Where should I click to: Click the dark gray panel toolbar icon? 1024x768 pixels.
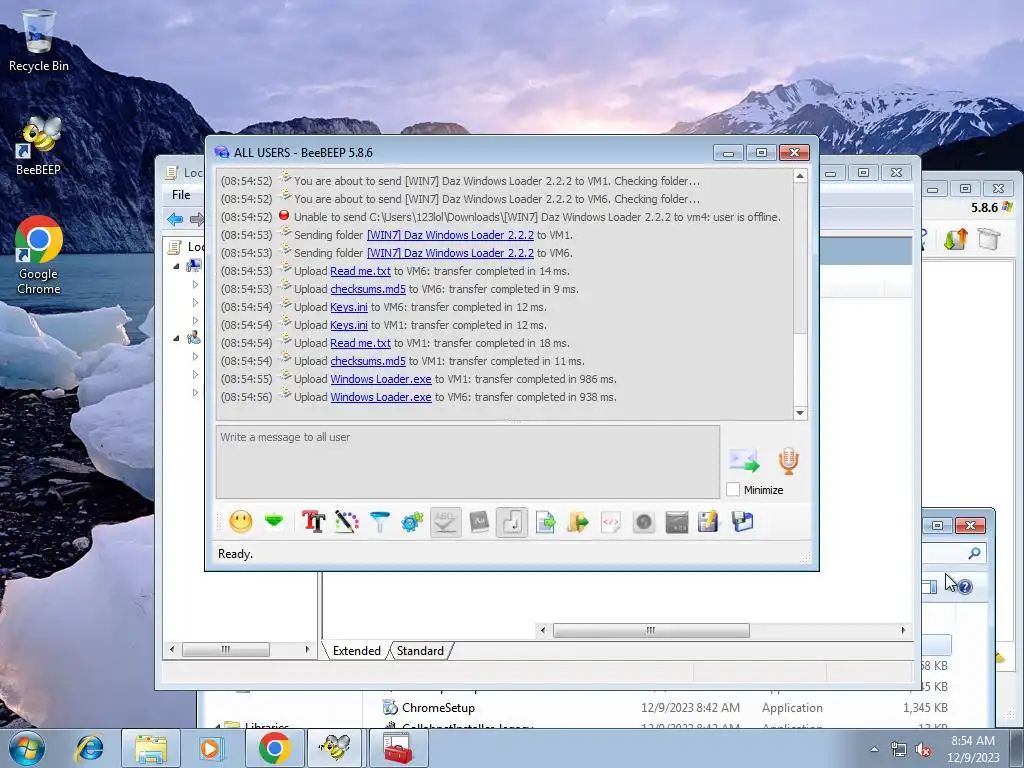(677, 522)
